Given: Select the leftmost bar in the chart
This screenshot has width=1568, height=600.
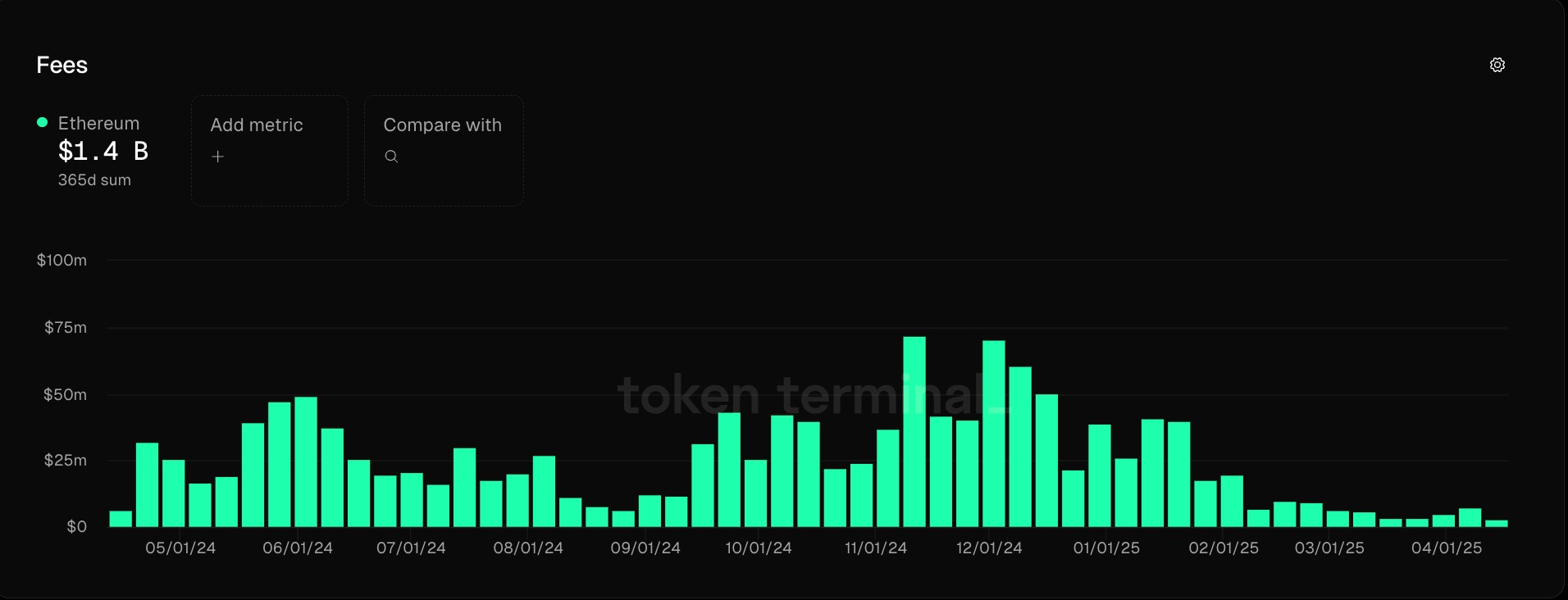Looking at the screenshot, I should [121, 518].
